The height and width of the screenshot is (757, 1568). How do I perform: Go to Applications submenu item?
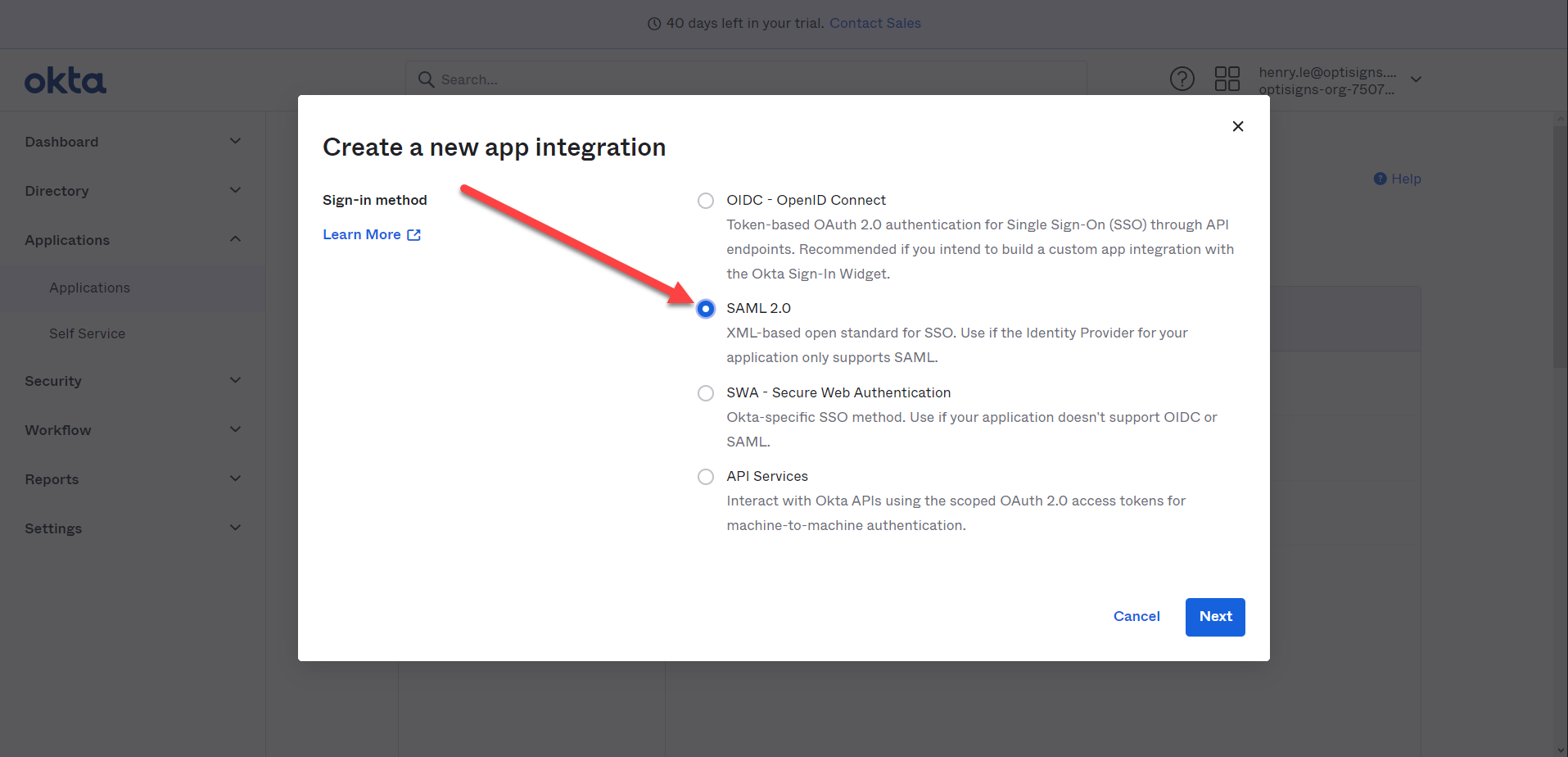tap(89, 288)
